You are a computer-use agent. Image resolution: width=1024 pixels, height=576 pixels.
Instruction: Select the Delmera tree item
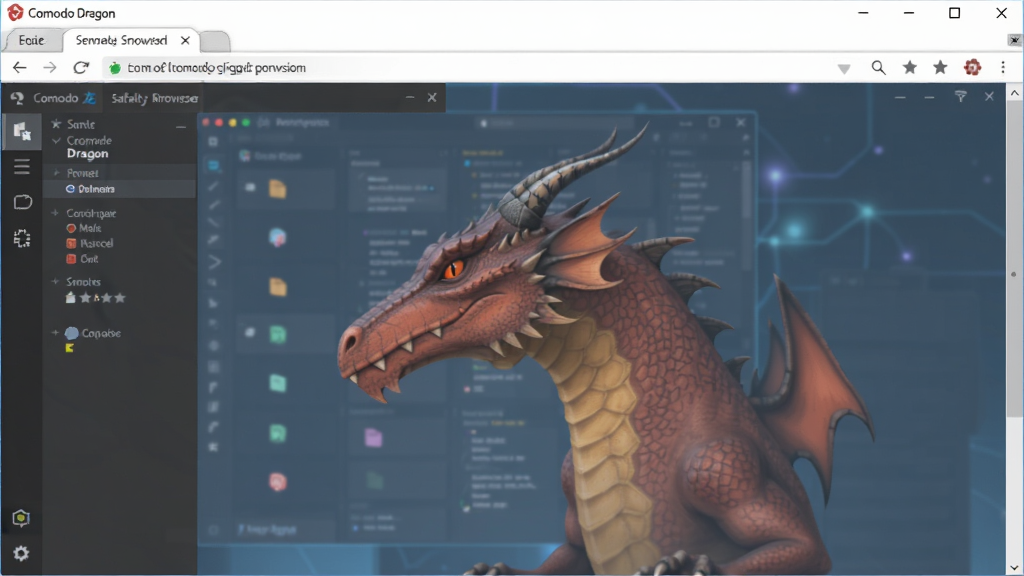120,189
